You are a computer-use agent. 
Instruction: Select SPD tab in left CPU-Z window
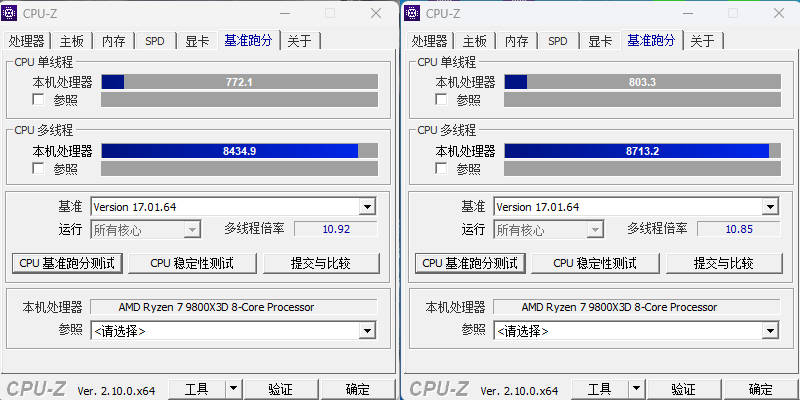155,41
